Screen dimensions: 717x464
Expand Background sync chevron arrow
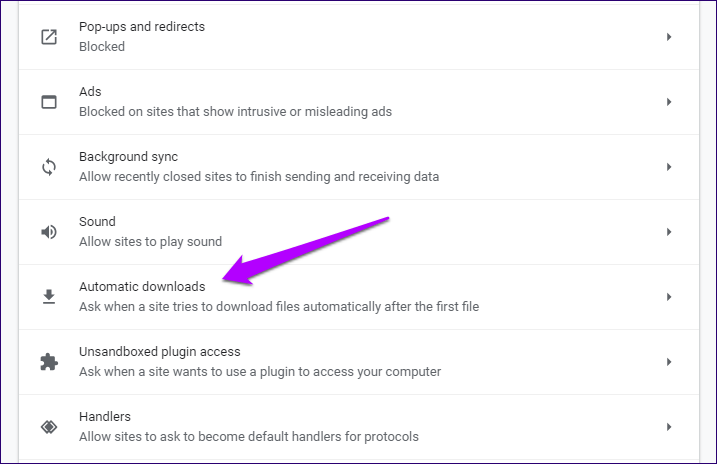tap(669, 167)
